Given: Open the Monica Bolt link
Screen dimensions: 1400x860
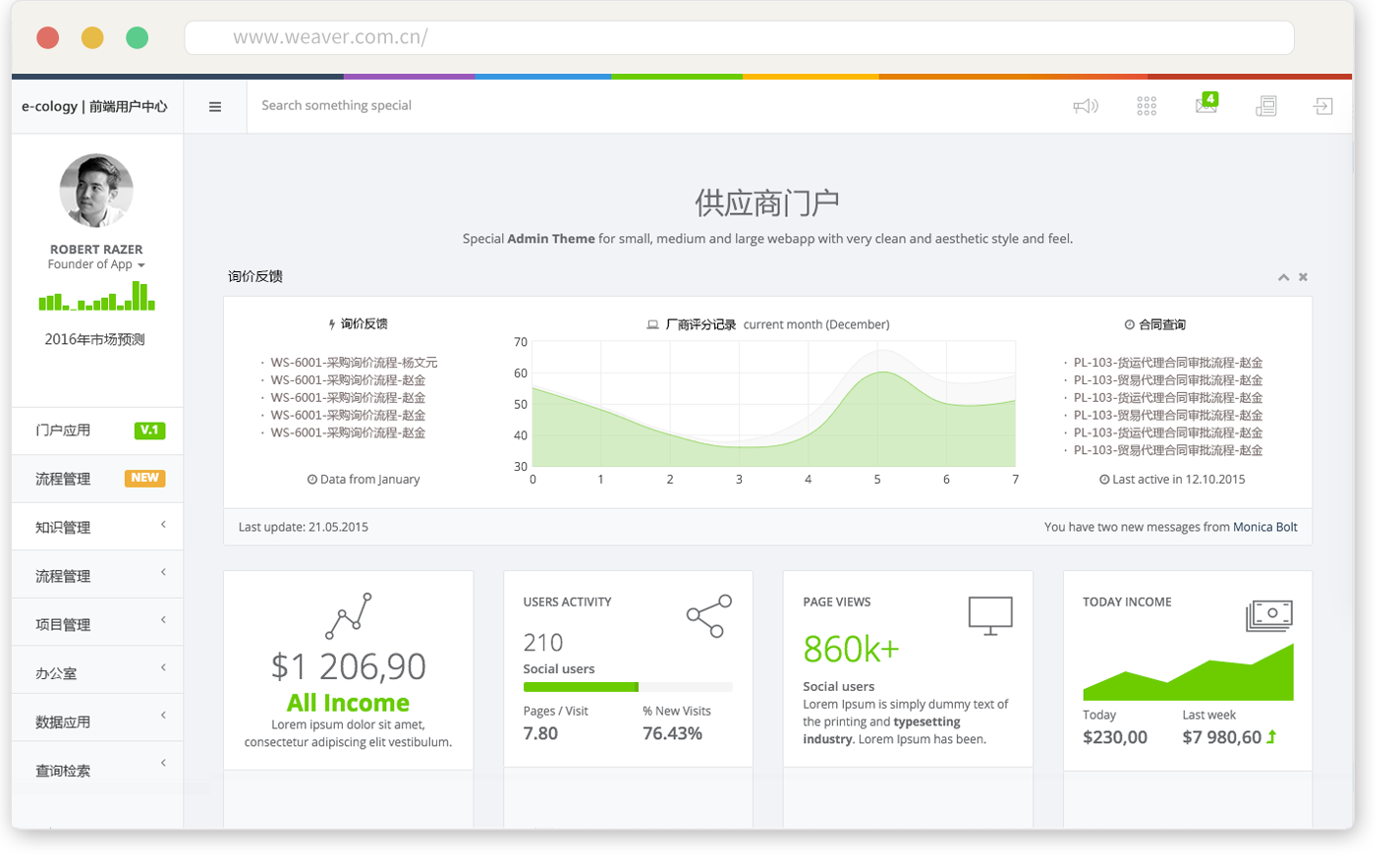Looking at the screenshot, I should coord(1264,528).
